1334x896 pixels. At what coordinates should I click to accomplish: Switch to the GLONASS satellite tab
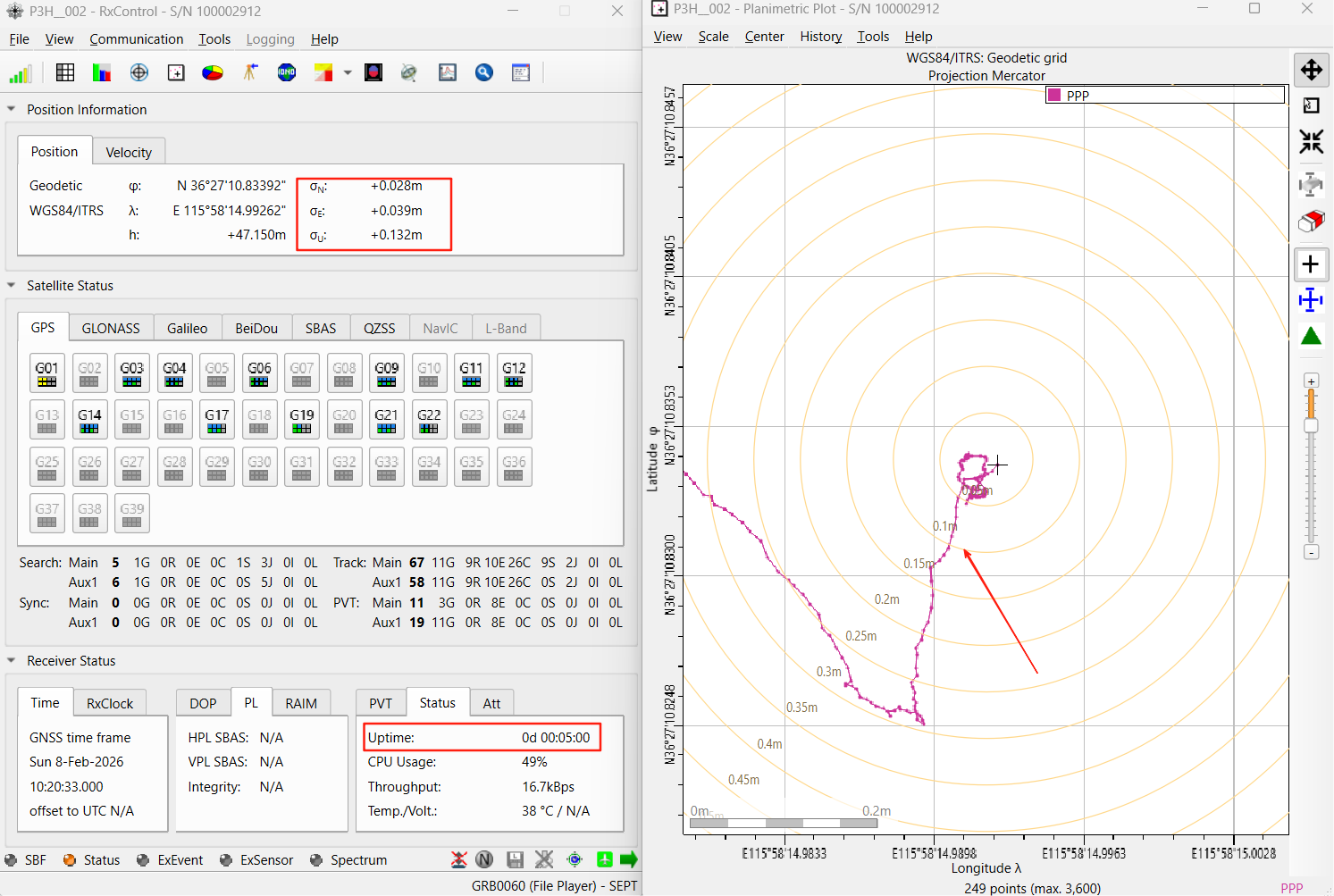click(x=111, y=328)
